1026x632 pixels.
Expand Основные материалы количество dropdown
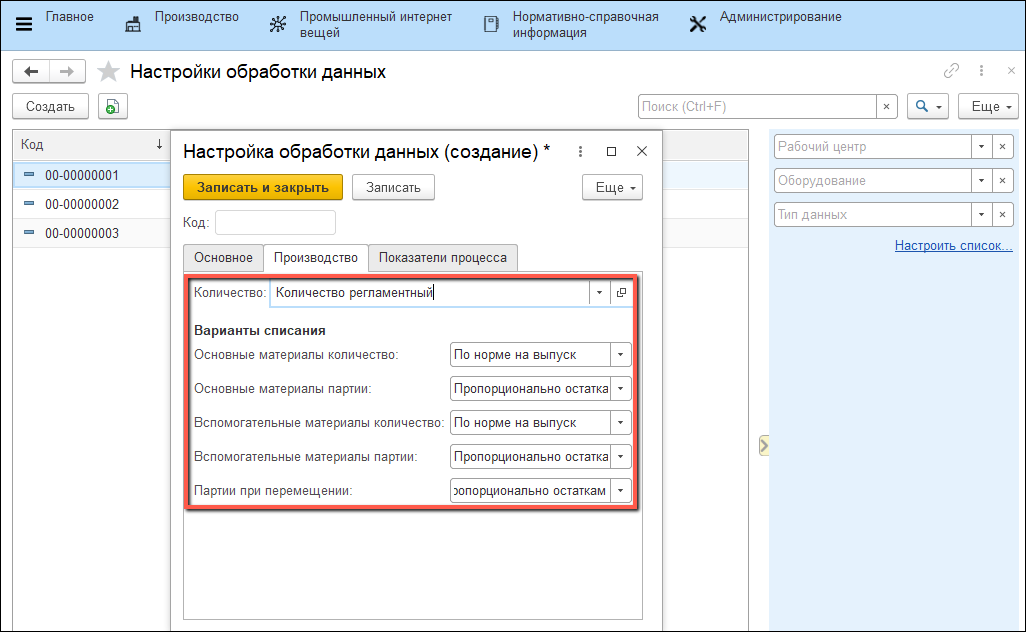(x=620, y=355)
